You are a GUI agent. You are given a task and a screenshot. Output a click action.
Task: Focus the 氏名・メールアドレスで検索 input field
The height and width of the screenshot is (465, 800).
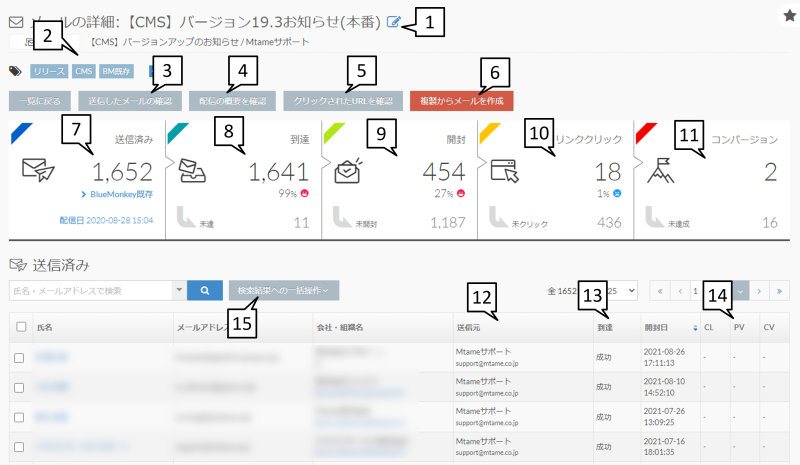(x=92, y=290)
